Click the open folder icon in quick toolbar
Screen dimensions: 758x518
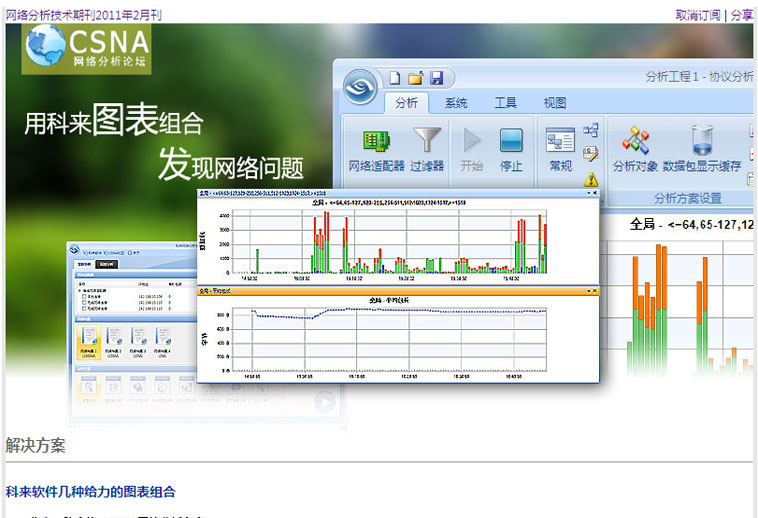click(x=415, y=78)
